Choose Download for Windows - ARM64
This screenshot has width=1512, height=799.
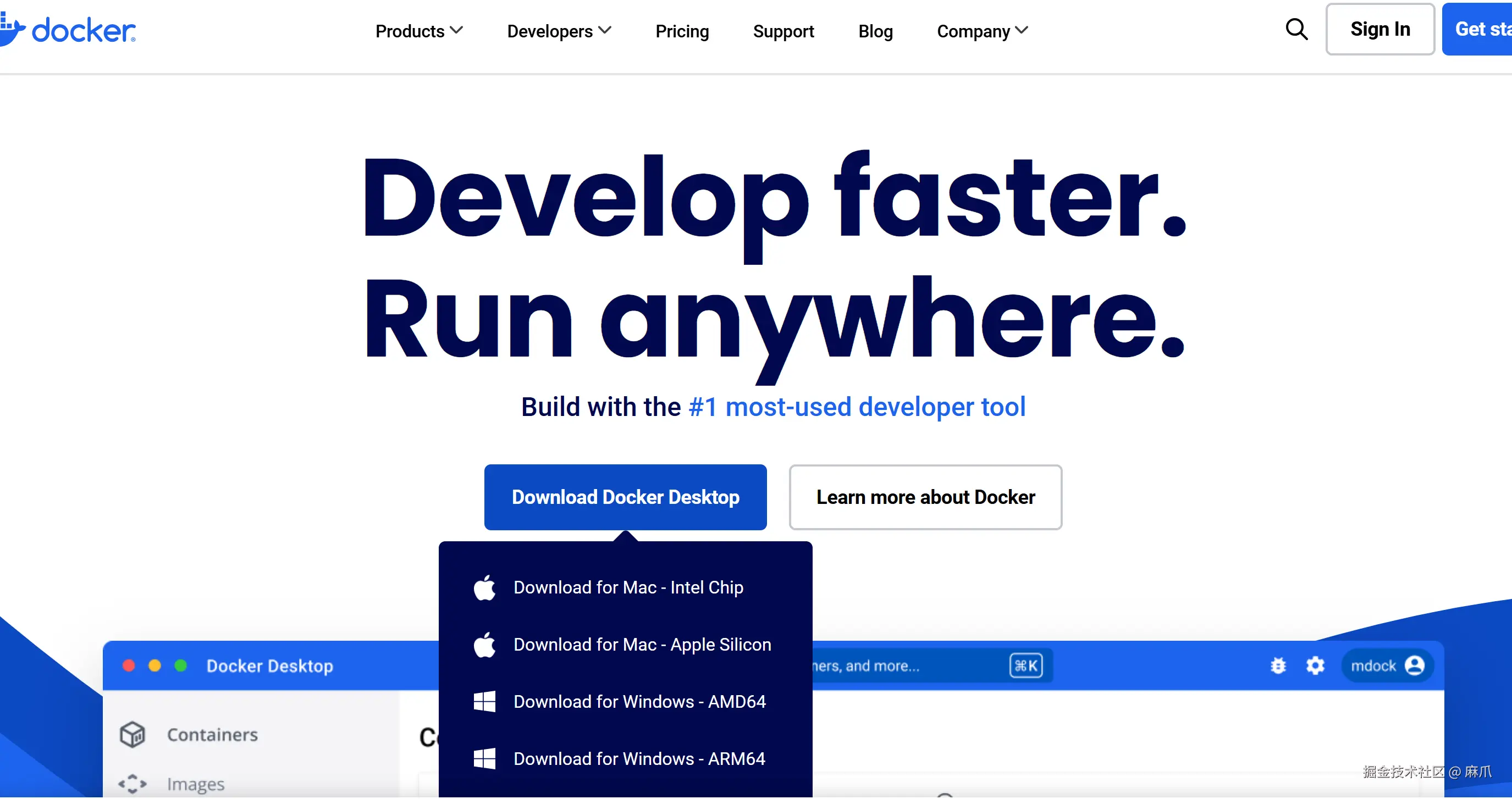pyautogui.click(x=638, y=758)
